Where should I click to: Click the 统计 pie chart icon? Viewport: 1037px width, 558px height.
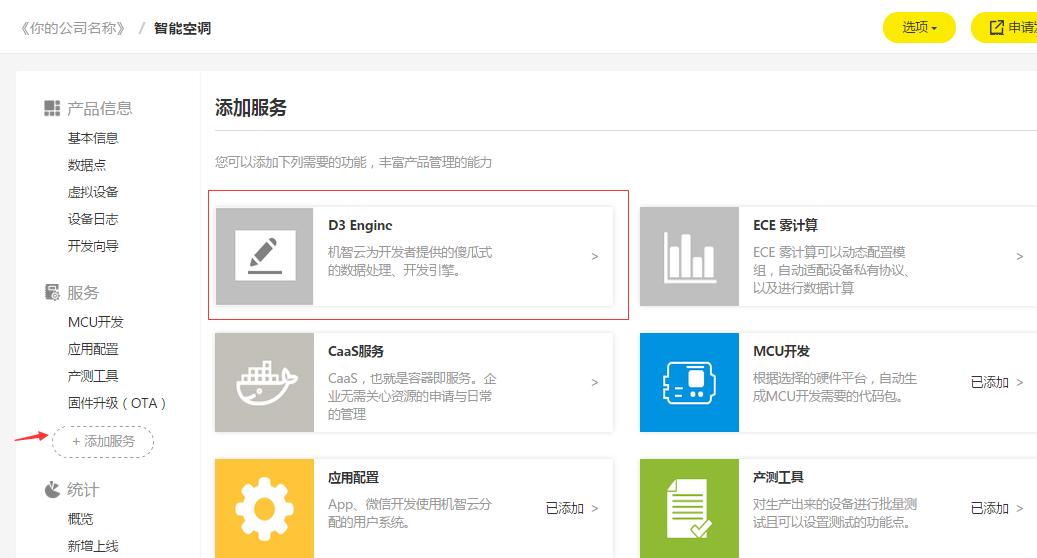(52, 490)
